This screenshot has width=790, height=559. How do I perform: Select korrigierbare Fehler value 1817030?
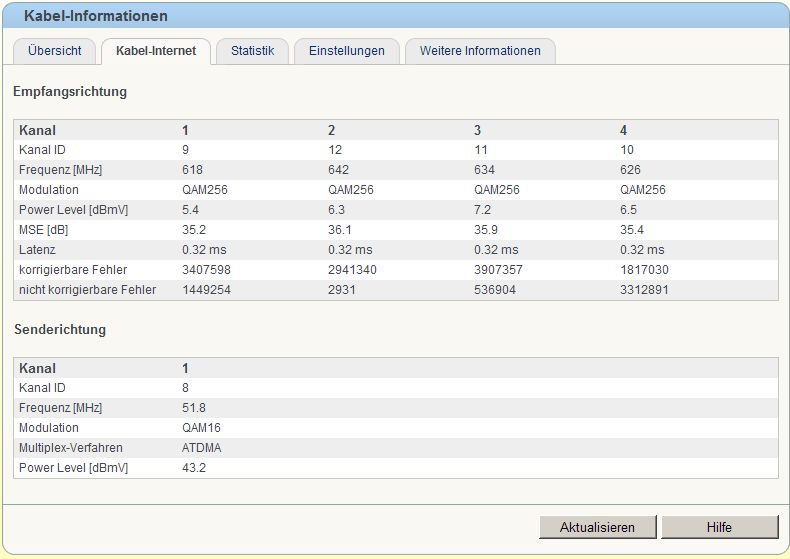[644, 270]
